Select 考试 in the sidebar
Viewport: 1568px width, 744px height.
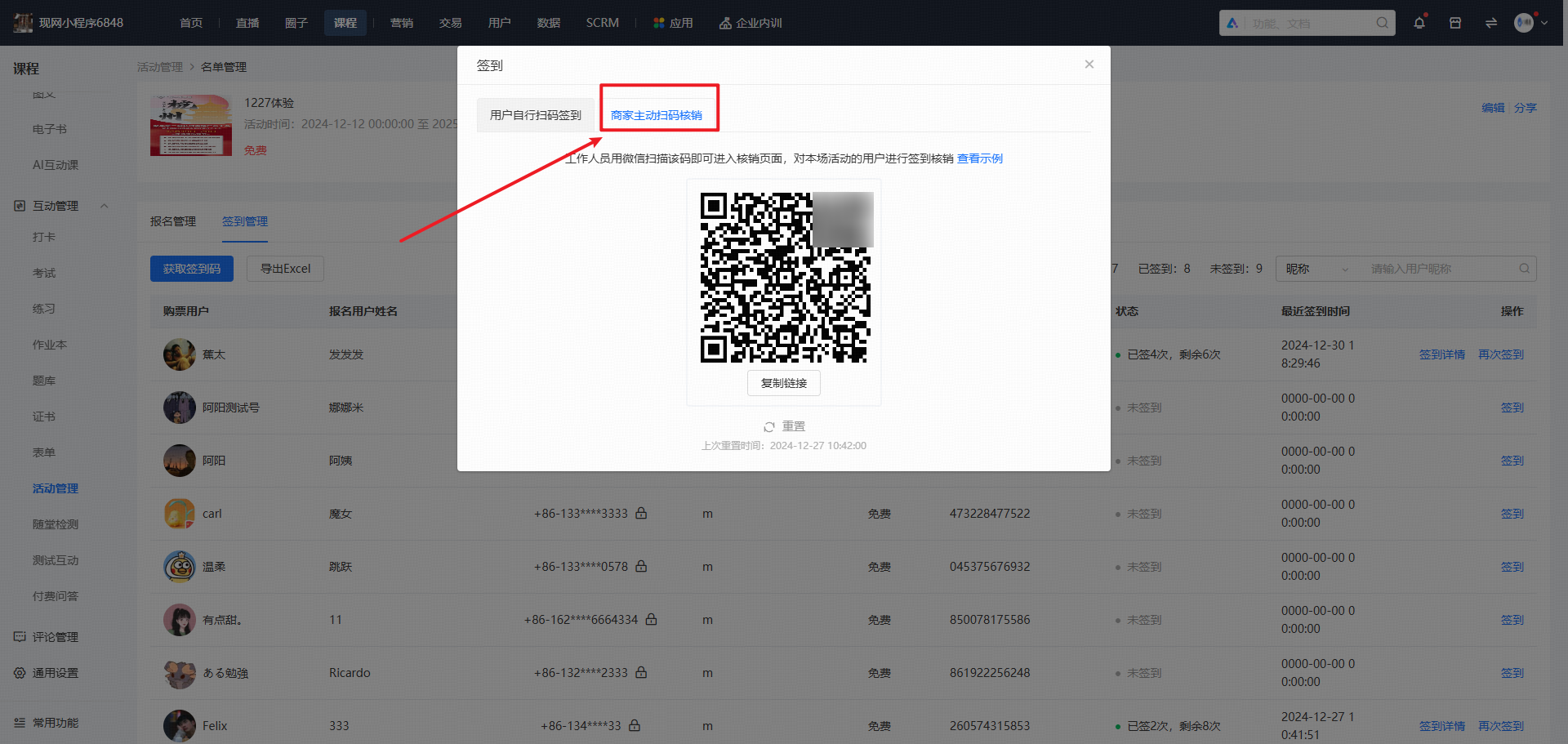[x=44, y=273]
